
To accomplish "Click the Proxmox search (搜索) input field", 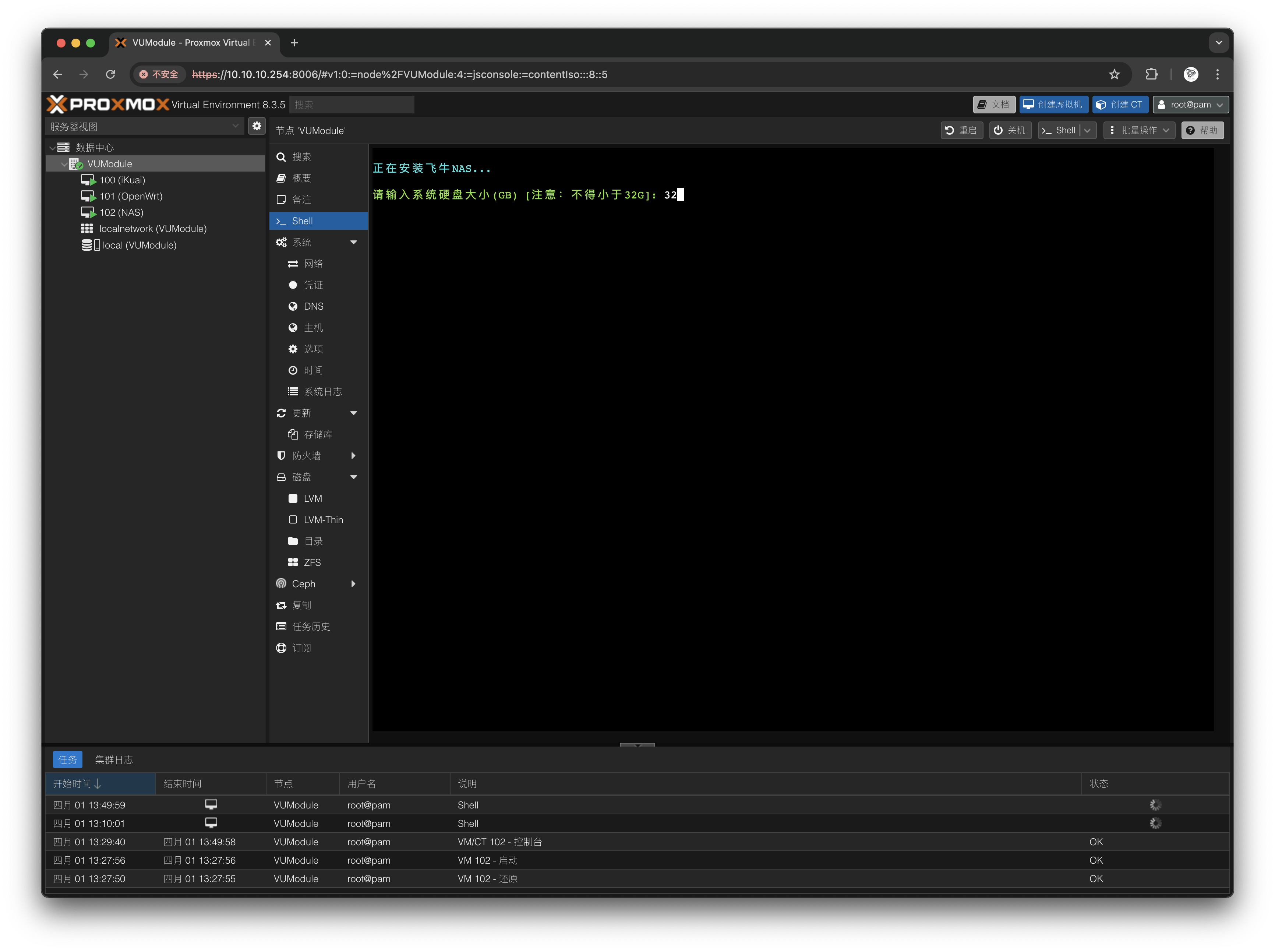I will pos(352,105).
